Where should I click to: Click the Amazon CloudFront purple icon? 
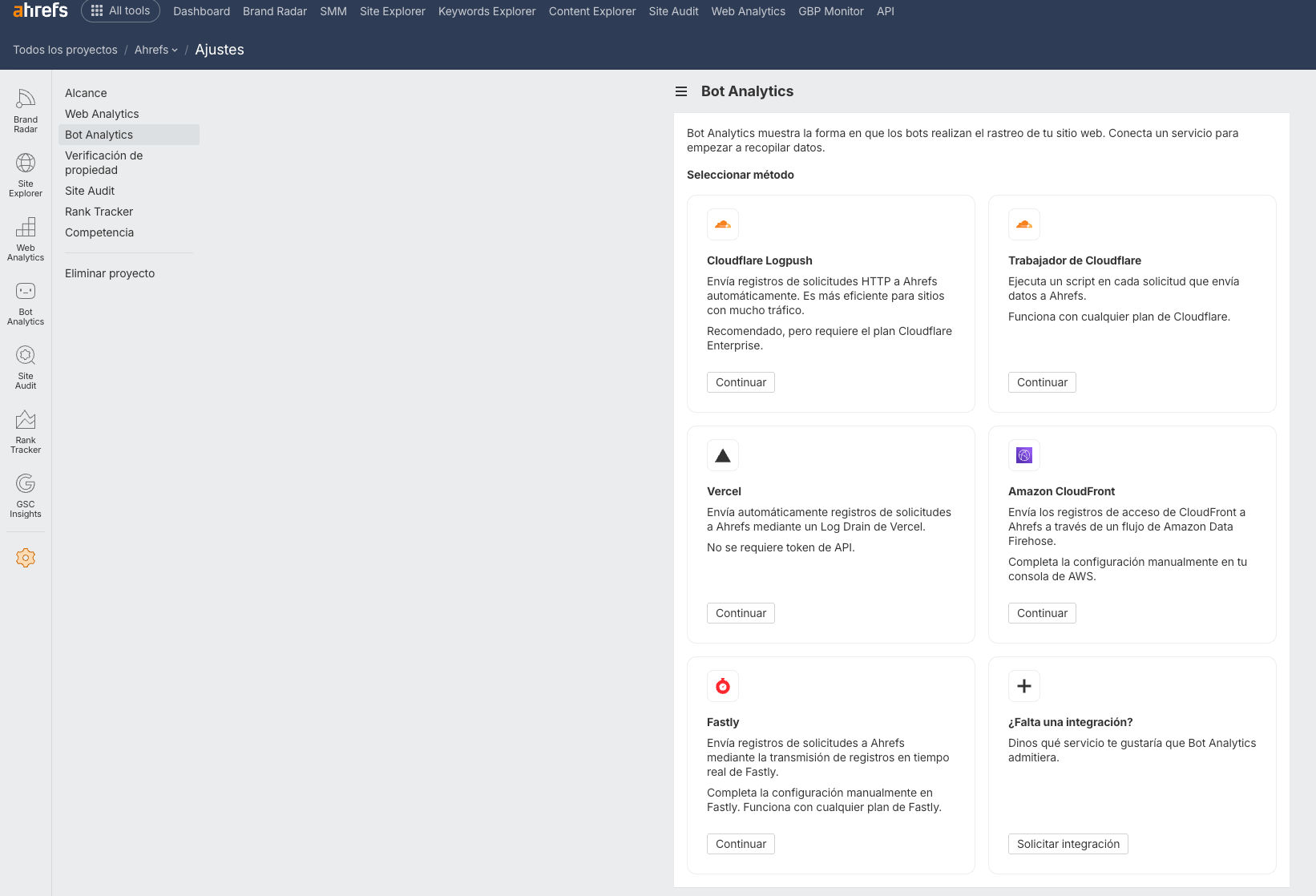pos(1024,455)
